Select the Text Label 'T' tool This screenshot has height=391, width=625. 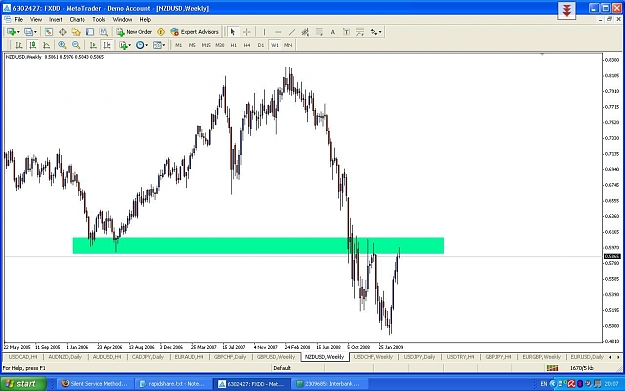(346, 32)
